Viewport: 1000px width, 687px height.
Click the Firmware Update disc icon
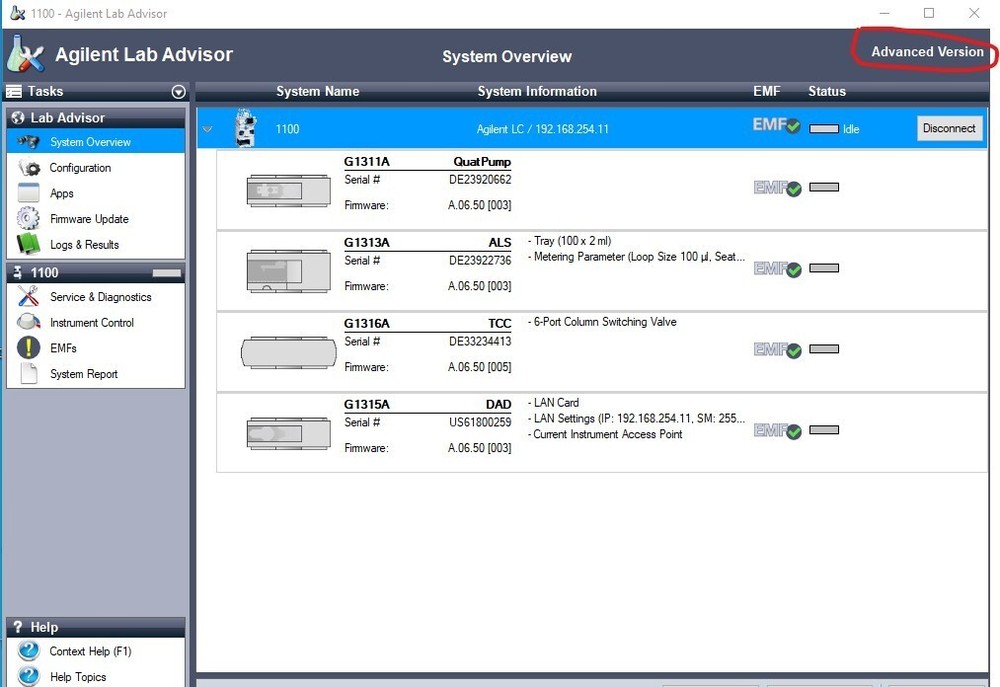[28, 218]
